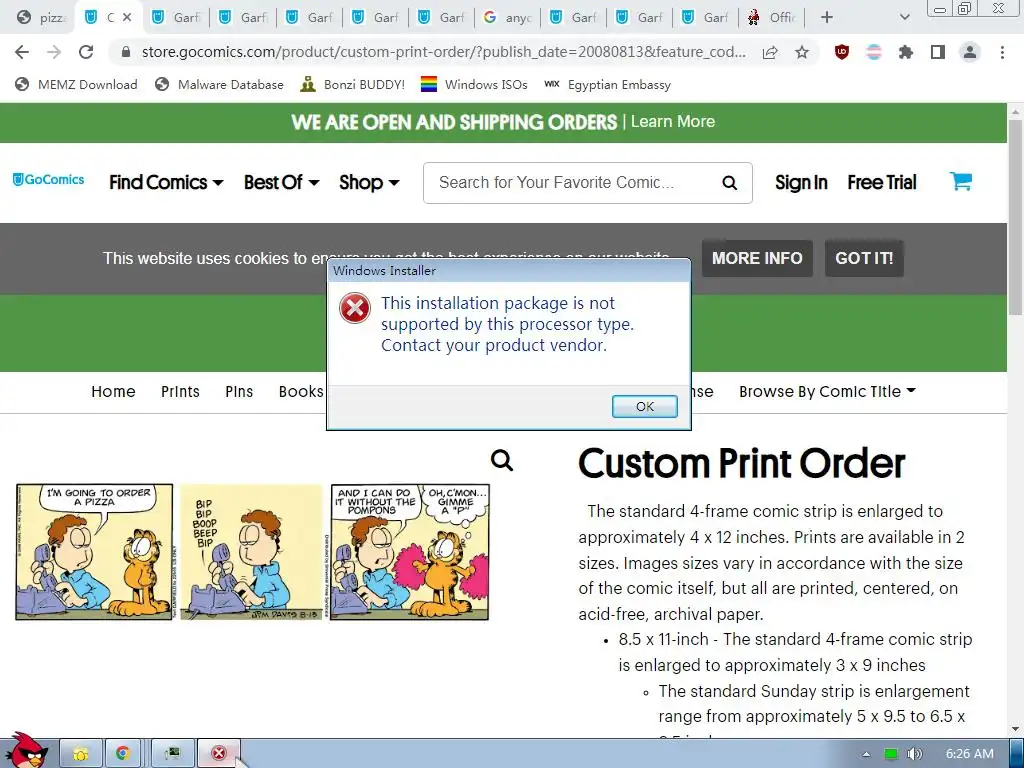Click the volume speaker tray icon
This screenshot has width=1024, height=768.
915,754
